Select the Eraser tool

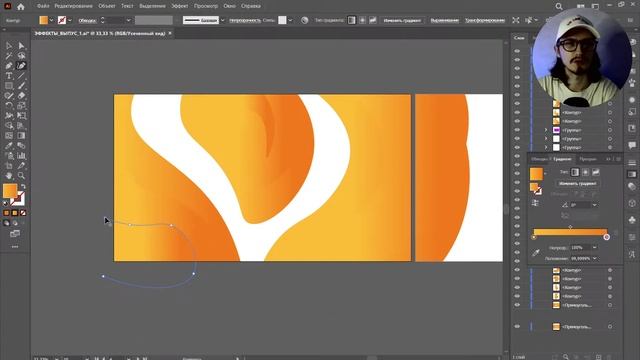(x=21, y=96)
